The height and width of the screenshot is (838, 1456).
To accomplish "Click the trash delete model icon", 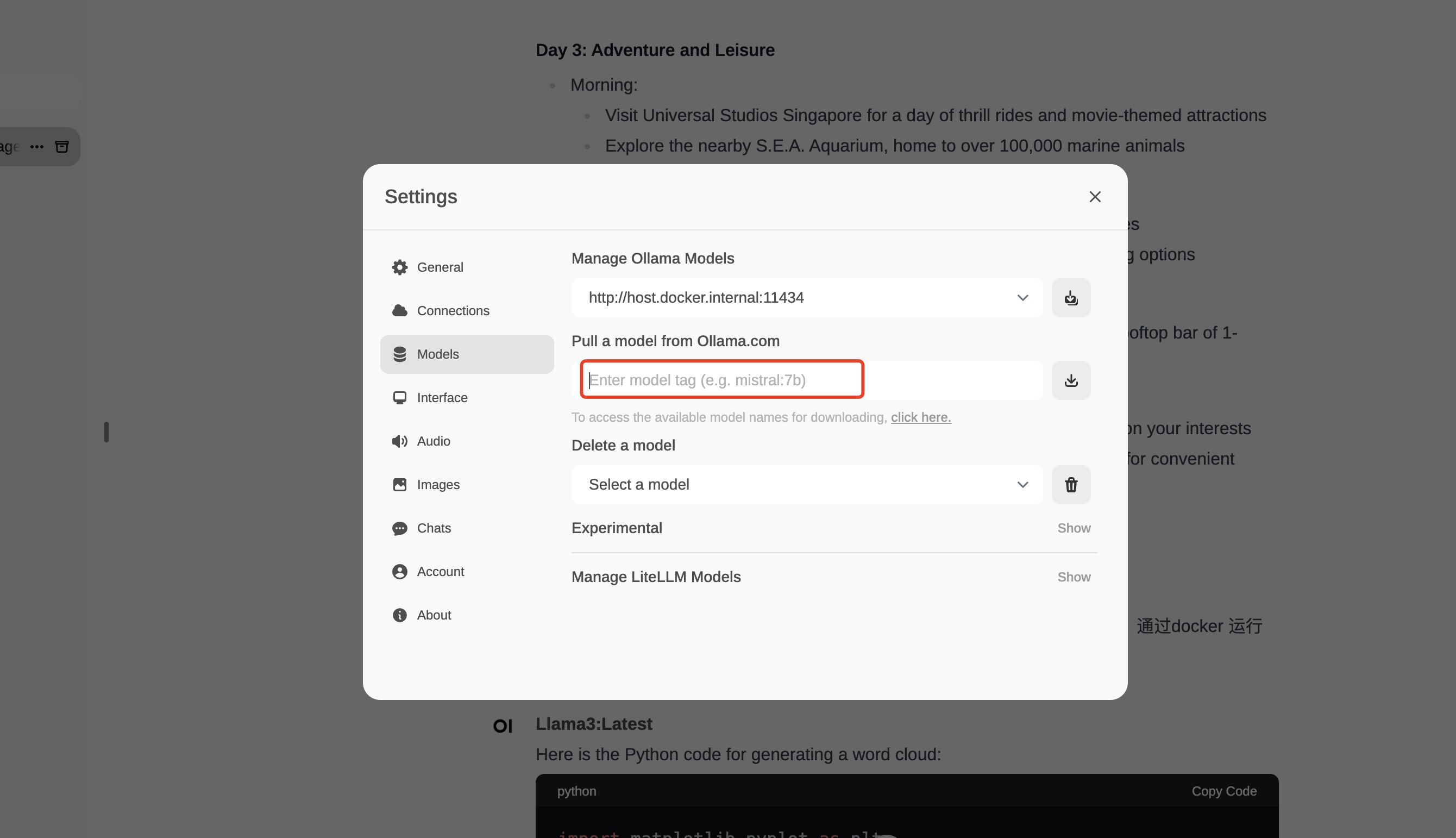I will [x=1071, y=485].
